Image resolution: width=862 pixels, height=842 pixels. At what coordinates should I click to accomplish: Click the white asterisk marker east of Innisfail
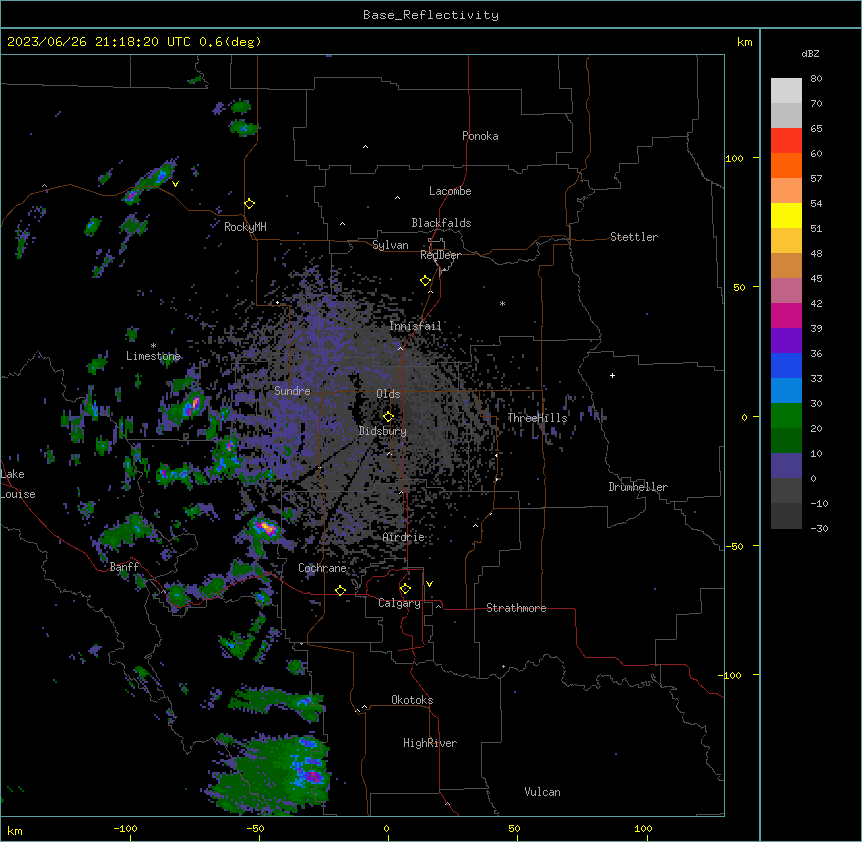tap(502, 303)
